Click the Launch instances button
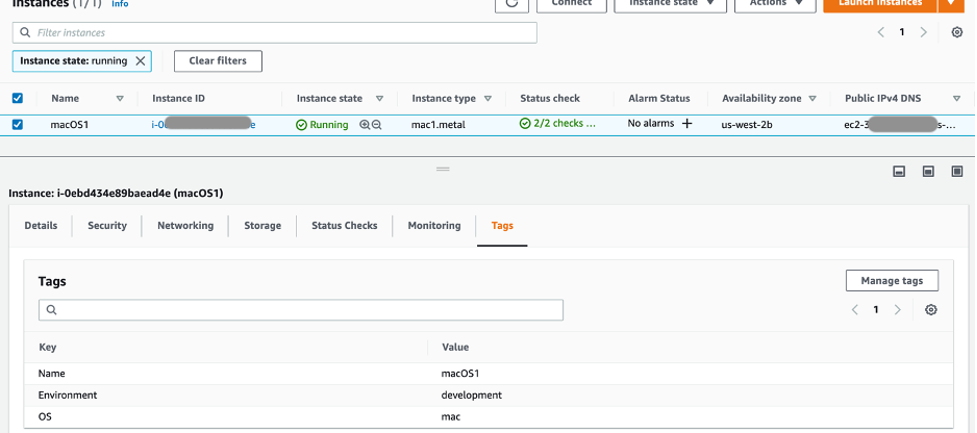Image resolution: width=977 pixels, height=433 pixels. coord(880,4)
